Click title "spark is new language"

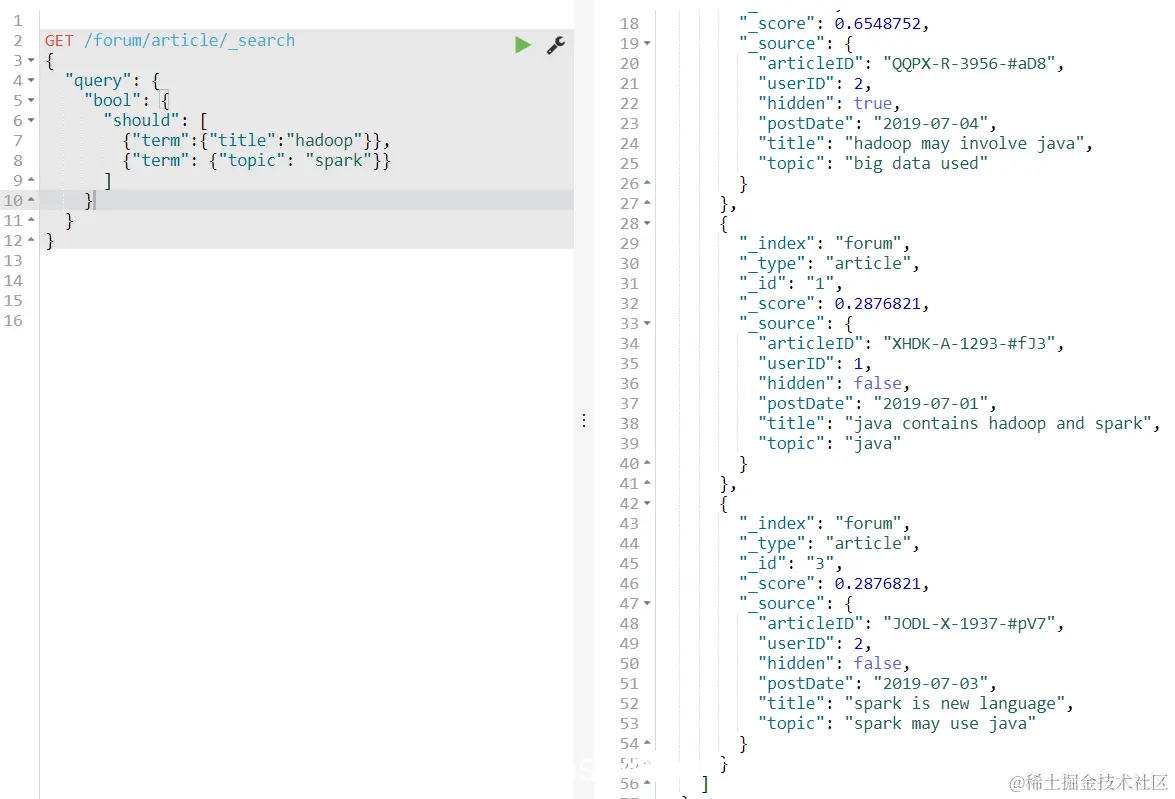pyautogui.click(x=955, y=703)
